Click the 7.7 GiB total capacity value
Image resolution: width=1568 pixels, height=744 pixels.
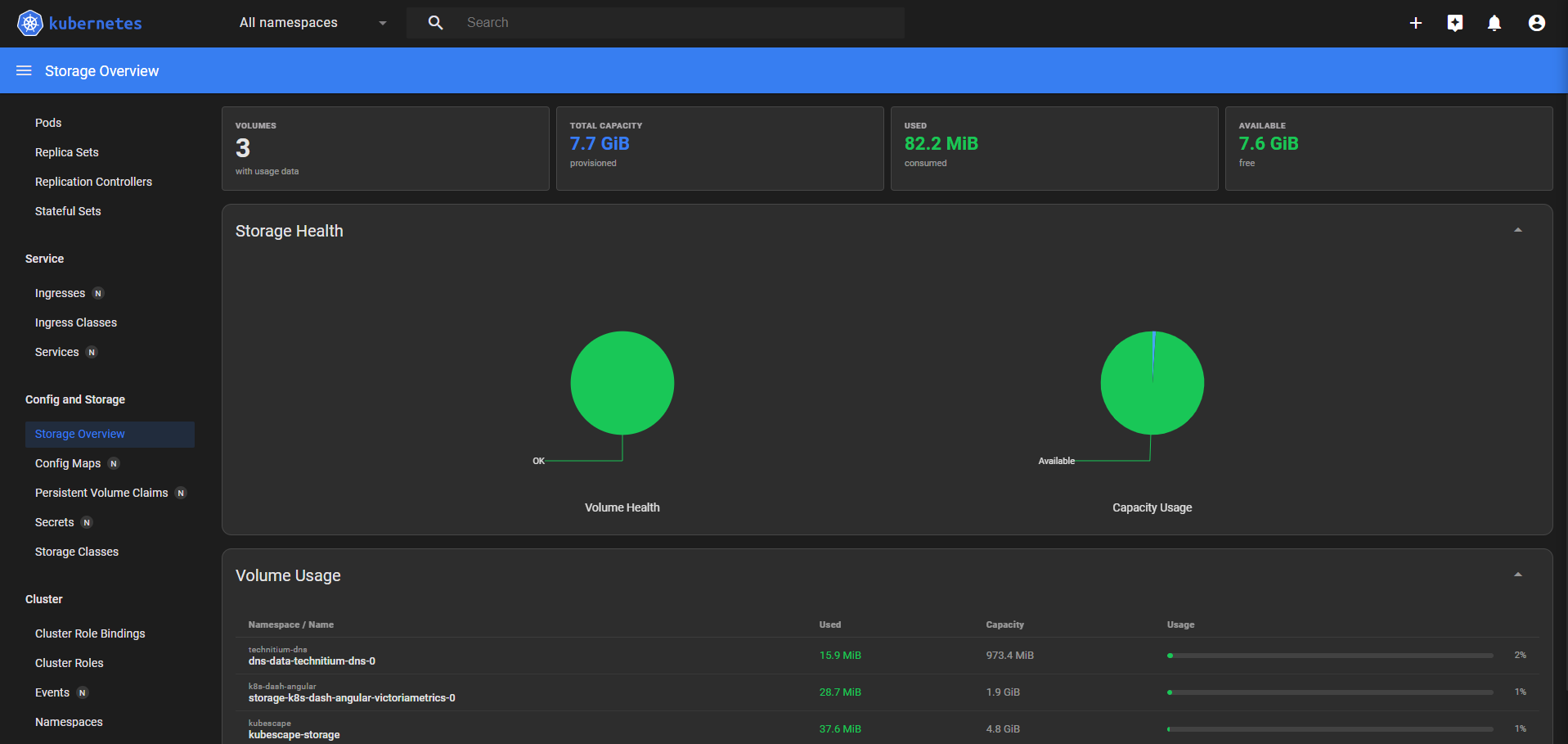600,144
